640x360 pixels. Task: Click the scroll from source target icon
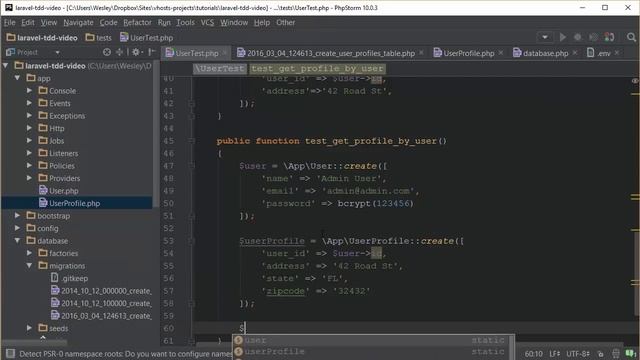(107, 52)
